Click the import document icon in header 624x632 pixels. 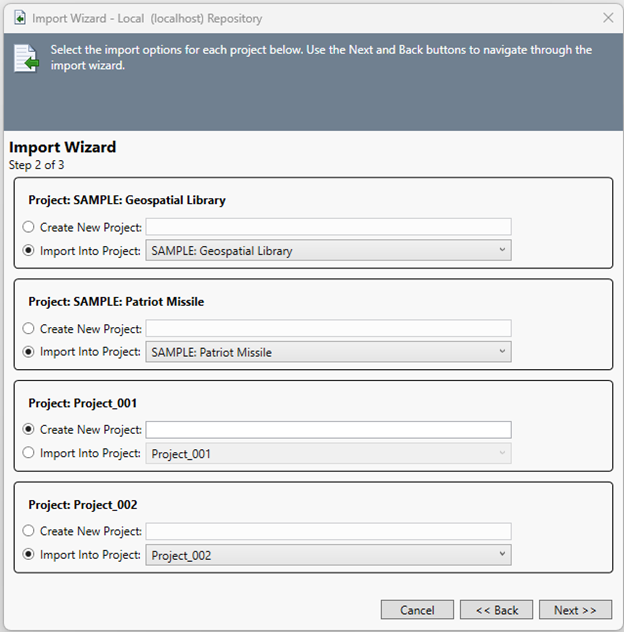(25, 58)
